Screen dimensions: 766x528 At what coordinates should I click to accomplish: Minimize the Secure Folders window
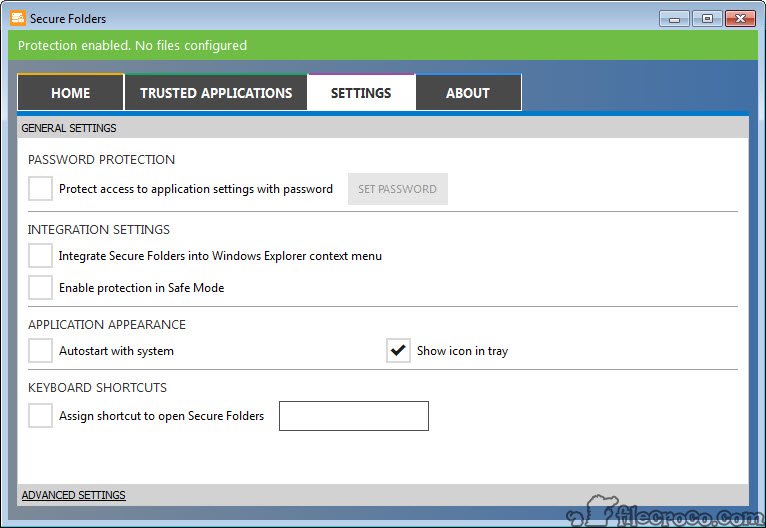[674, 19]
